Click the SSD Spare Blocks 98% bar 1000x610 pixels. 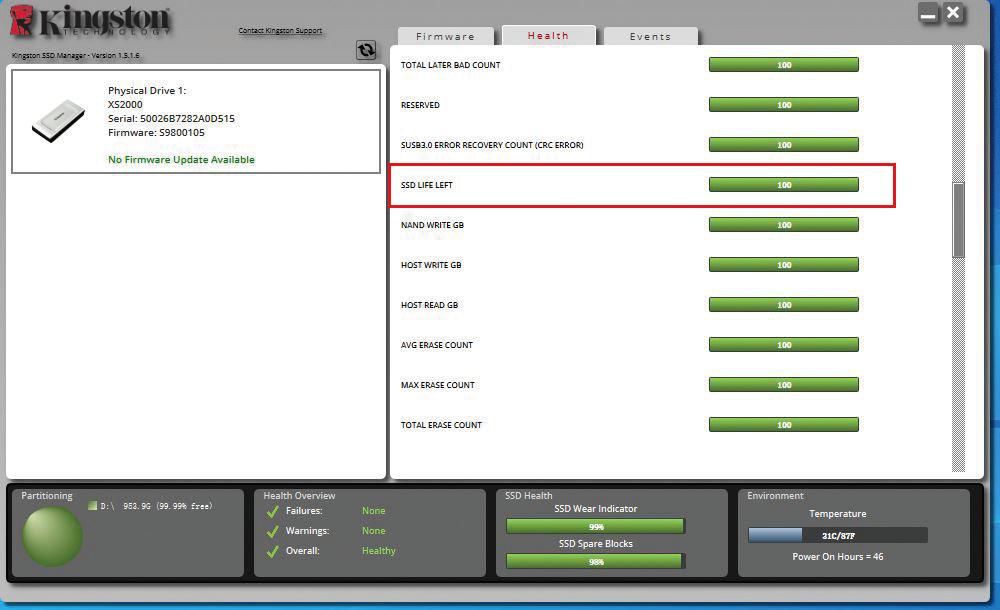(595, 562)
